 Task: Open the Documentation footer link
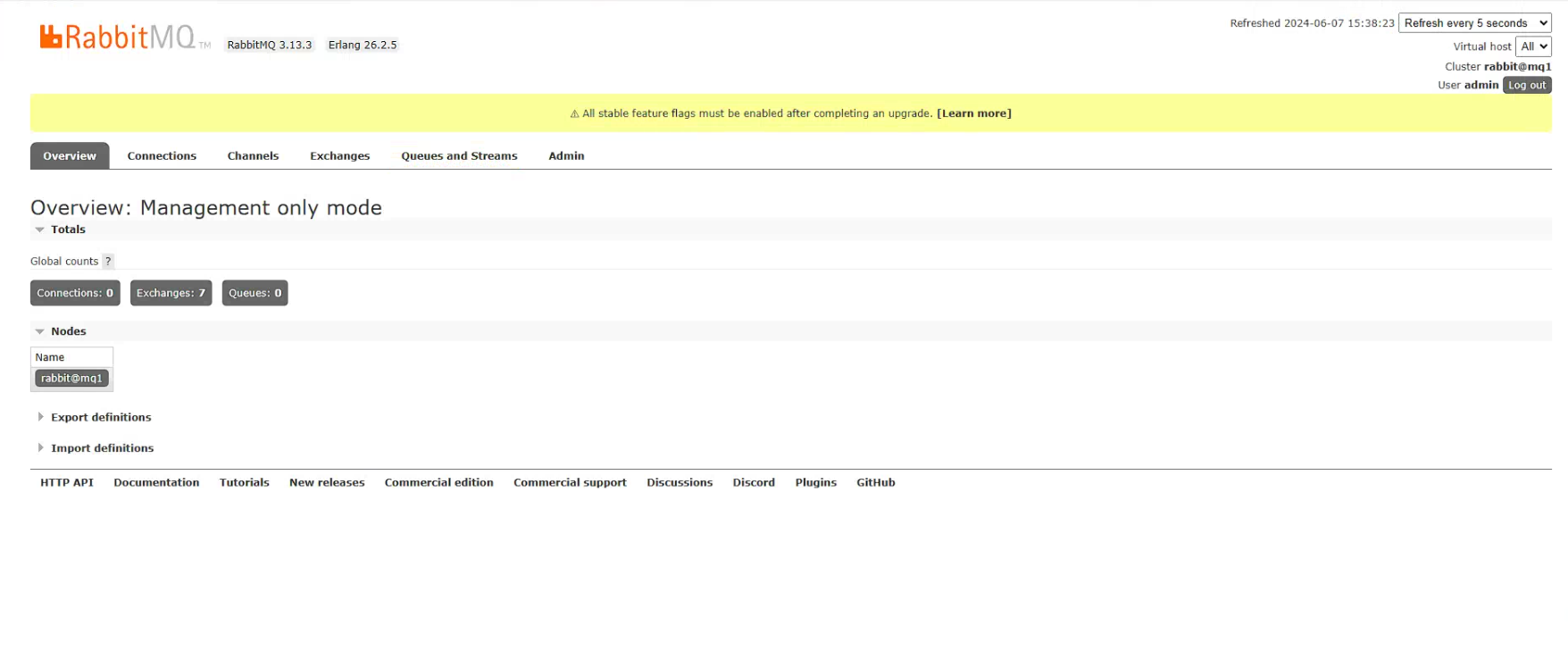coord(156,482)
